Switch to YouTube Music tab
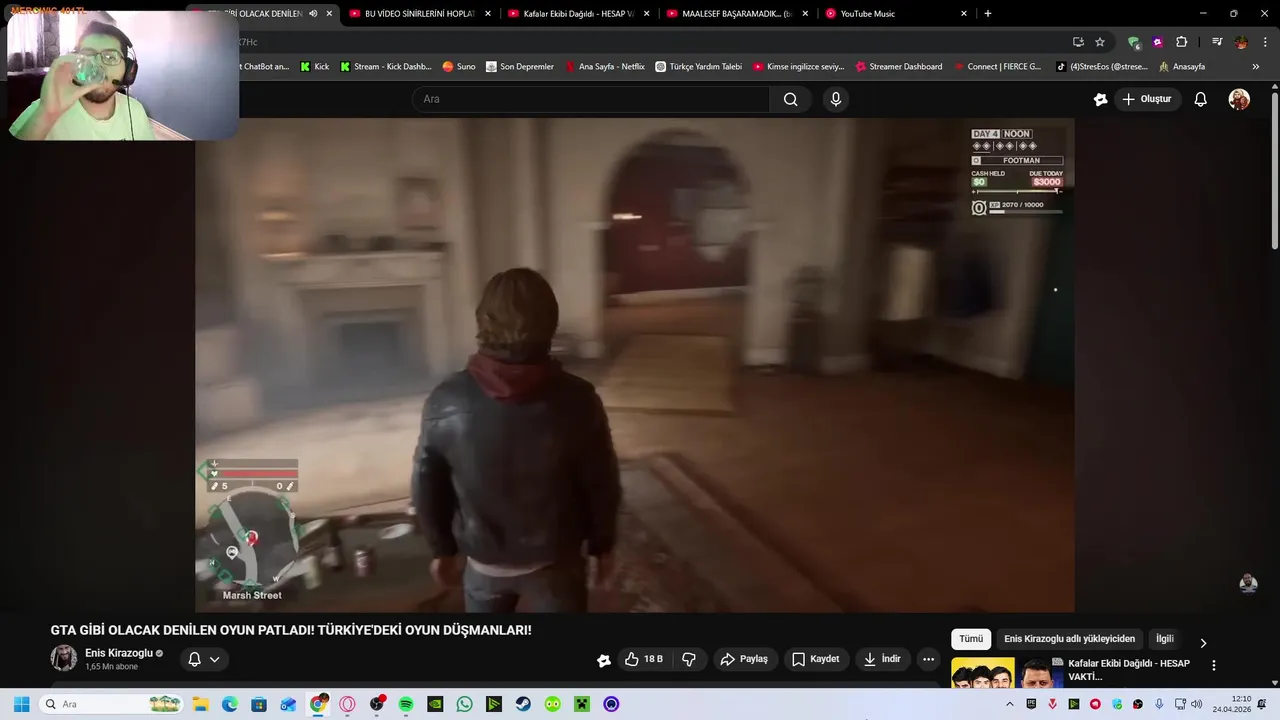 (896, 14)
